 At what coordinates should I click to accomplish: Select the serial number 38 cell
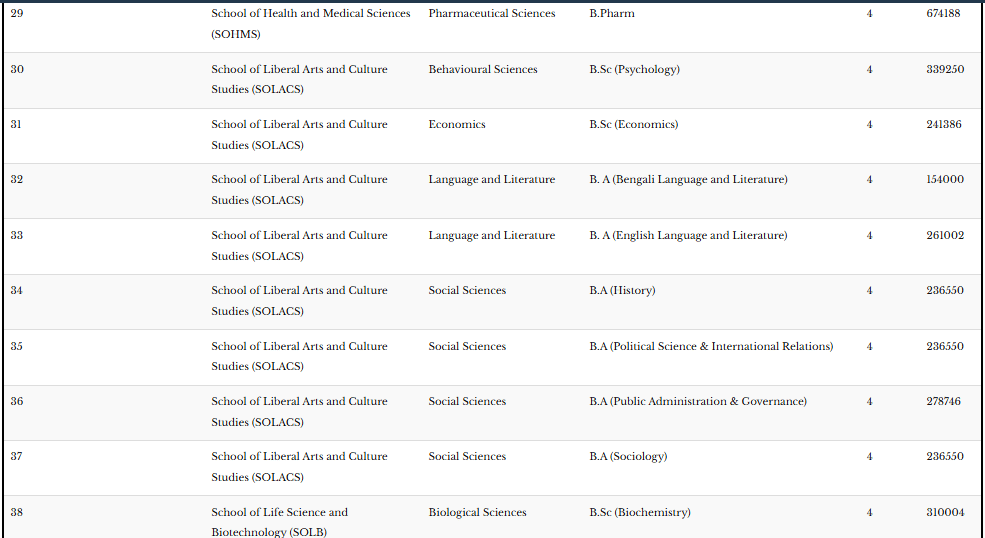[17, 513]
